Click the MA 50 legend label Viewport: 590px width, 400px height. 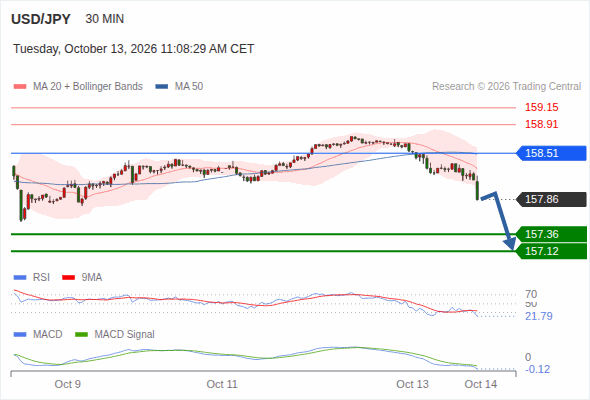pos(189,87)
